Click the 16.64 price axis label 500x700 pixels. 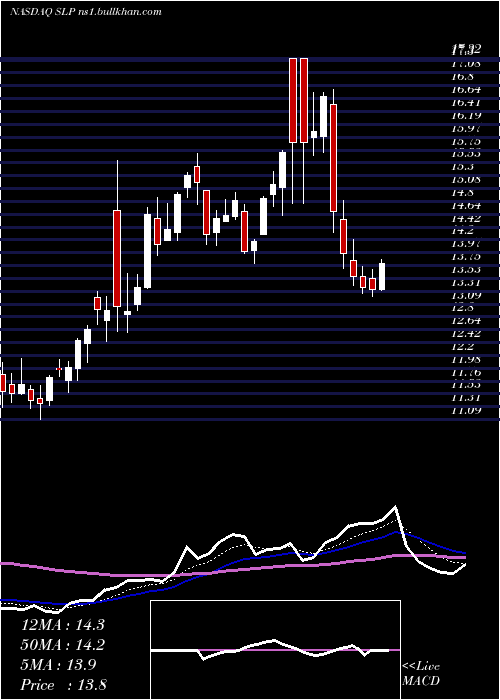(x=466, y=90)
